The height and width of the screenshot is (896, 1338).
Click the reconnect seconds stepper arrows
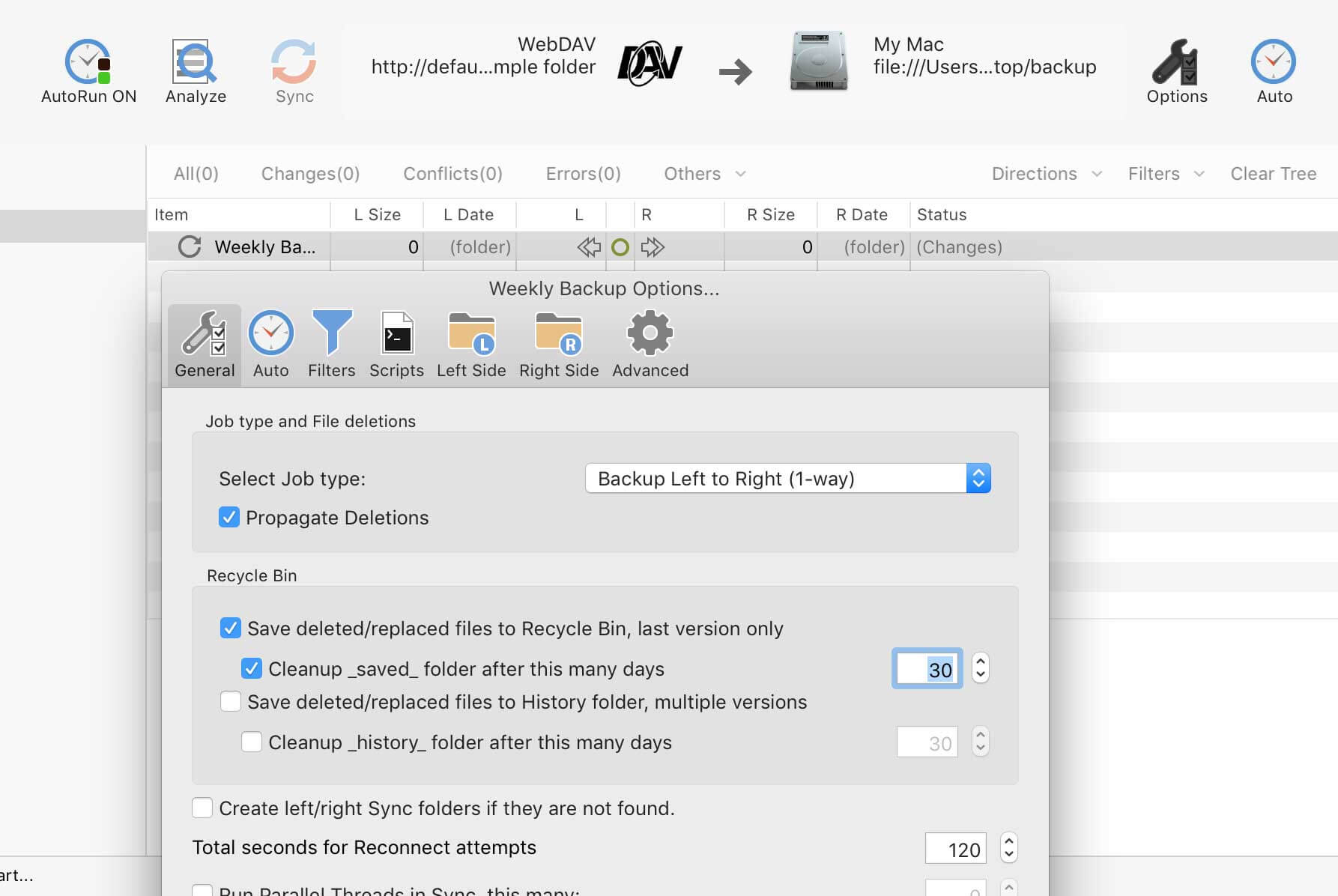coord(1009,848)
